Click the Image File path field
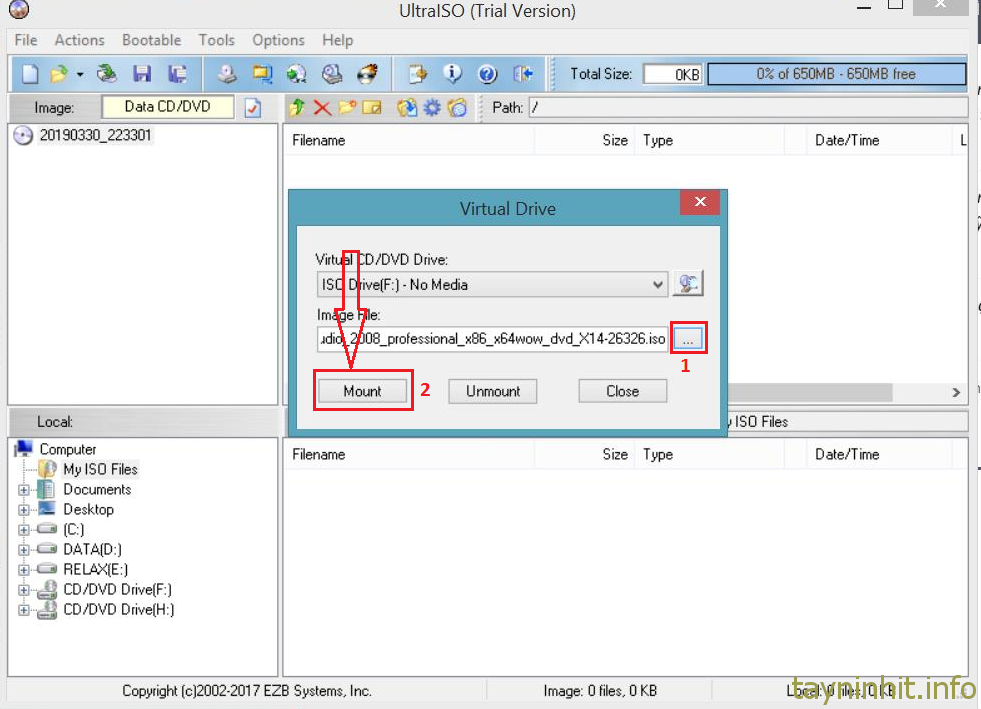Image resolution: width=981 pixels, height=709 pixels. coord(492,339)
